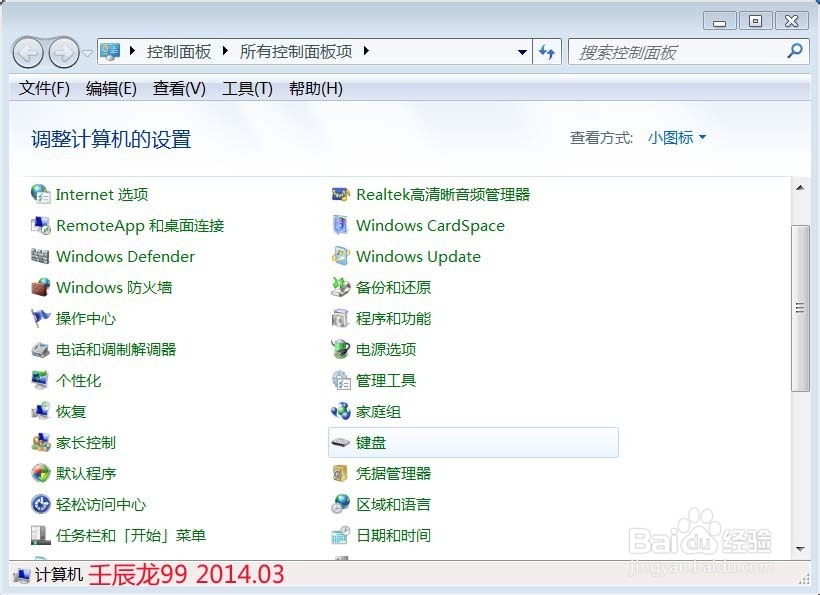The image size is (820, 595).
Task: Open the 查看(V) menu
Action: click(179, 88)
